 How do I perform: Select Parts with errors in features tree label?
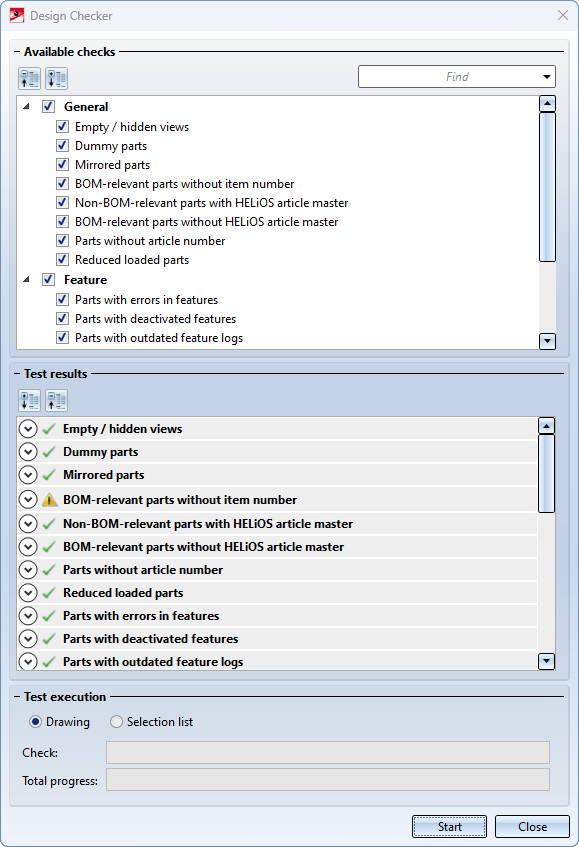click(146, 300)
